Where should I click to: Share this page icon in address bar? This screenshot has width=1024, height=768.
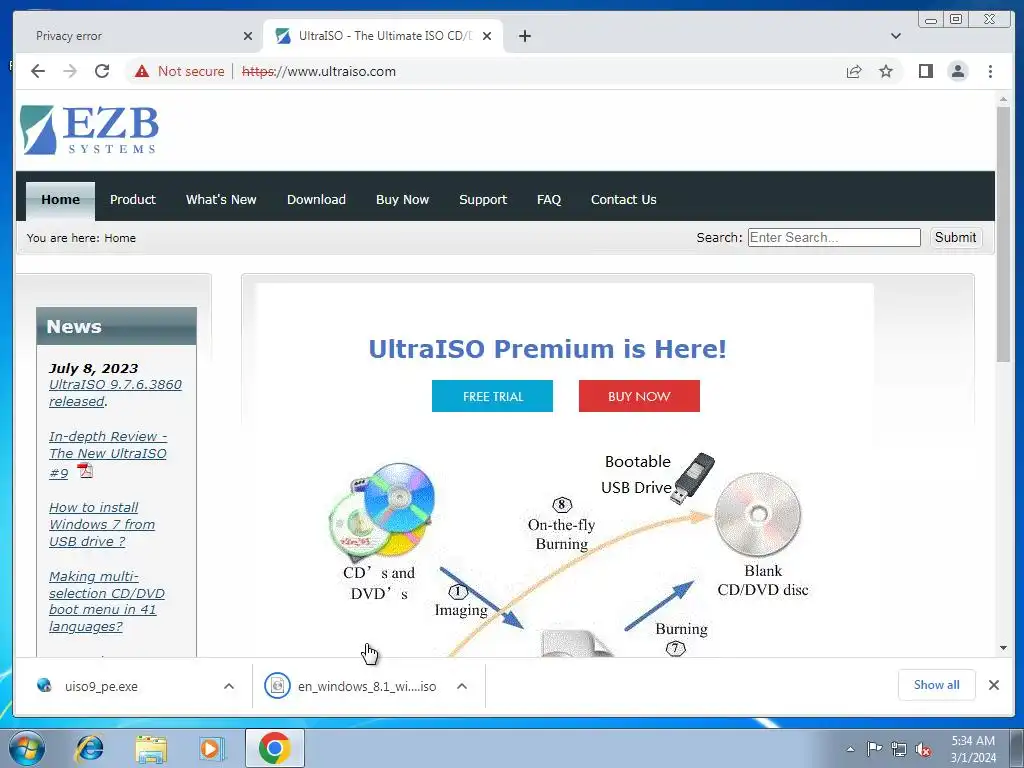854,71
